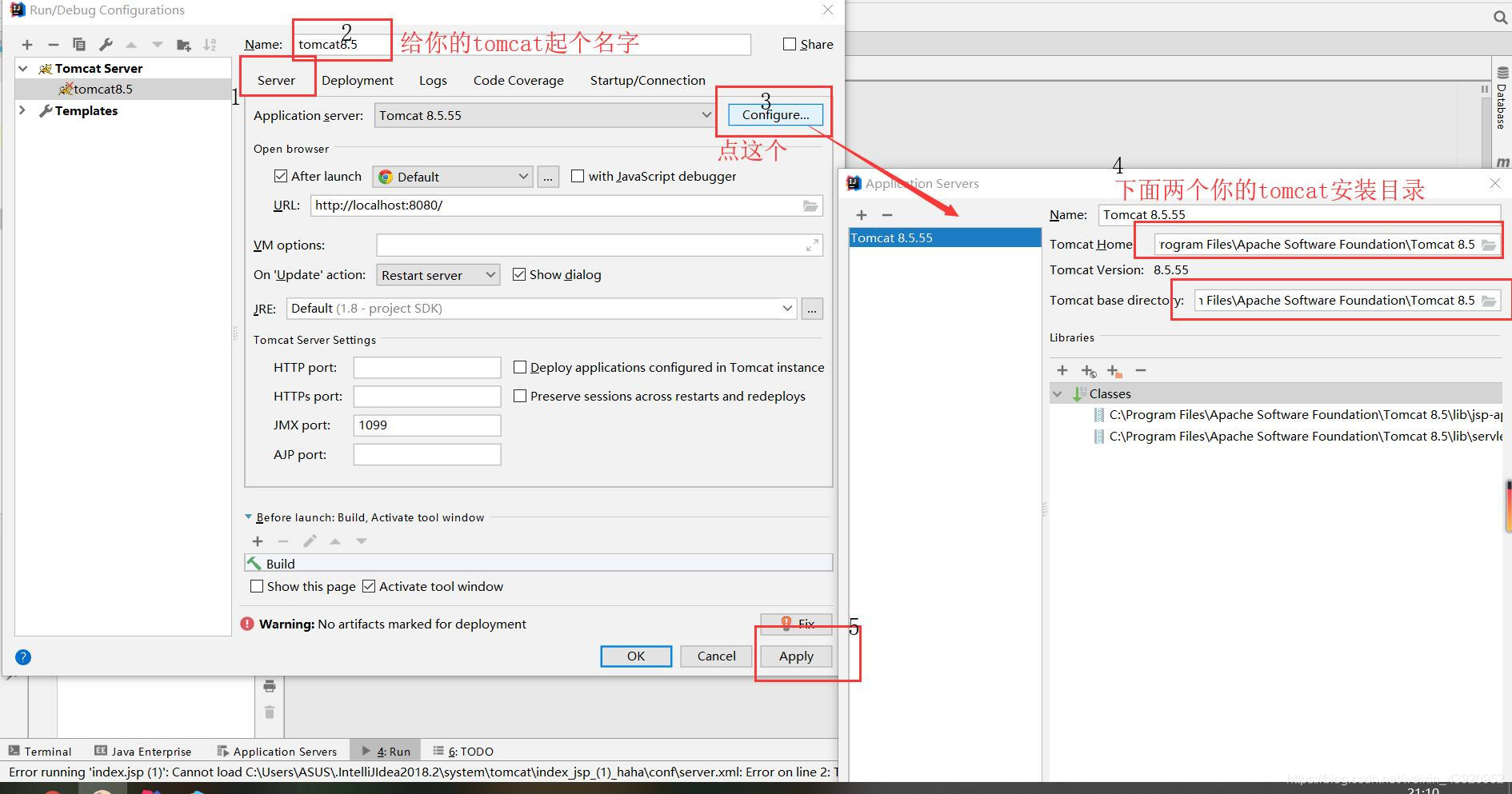Open search everywhere magnifier icon
The width and height of the screenshot is (1512, 794).
coord(1500,17)
